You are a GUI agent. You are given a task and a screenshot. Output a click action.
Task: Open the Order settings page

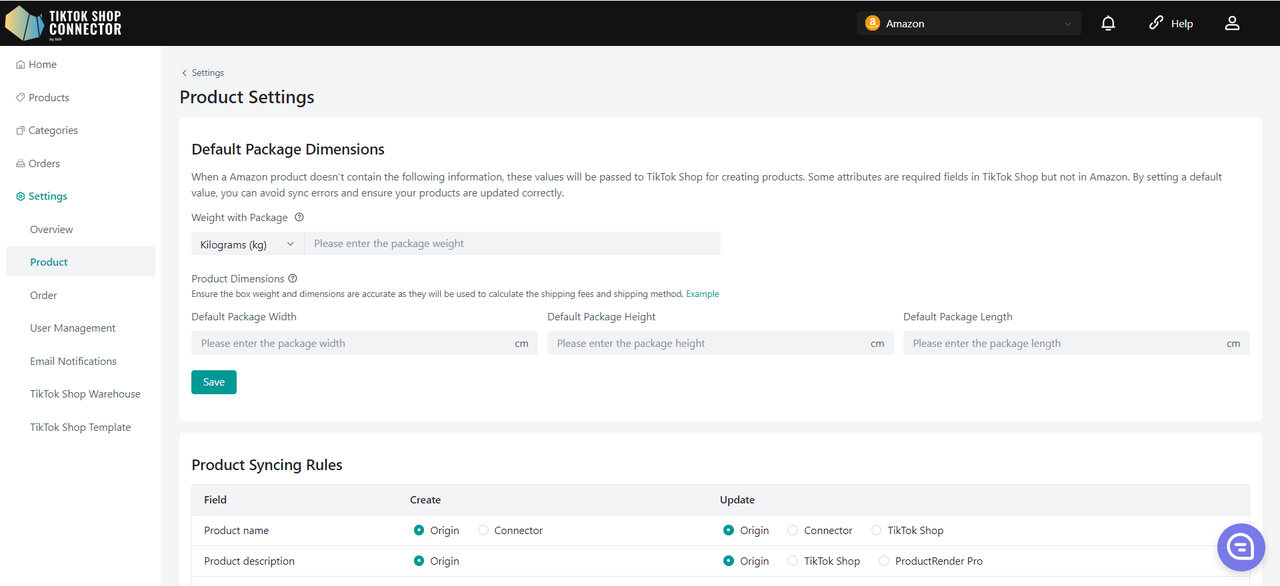tap(44, 296)
